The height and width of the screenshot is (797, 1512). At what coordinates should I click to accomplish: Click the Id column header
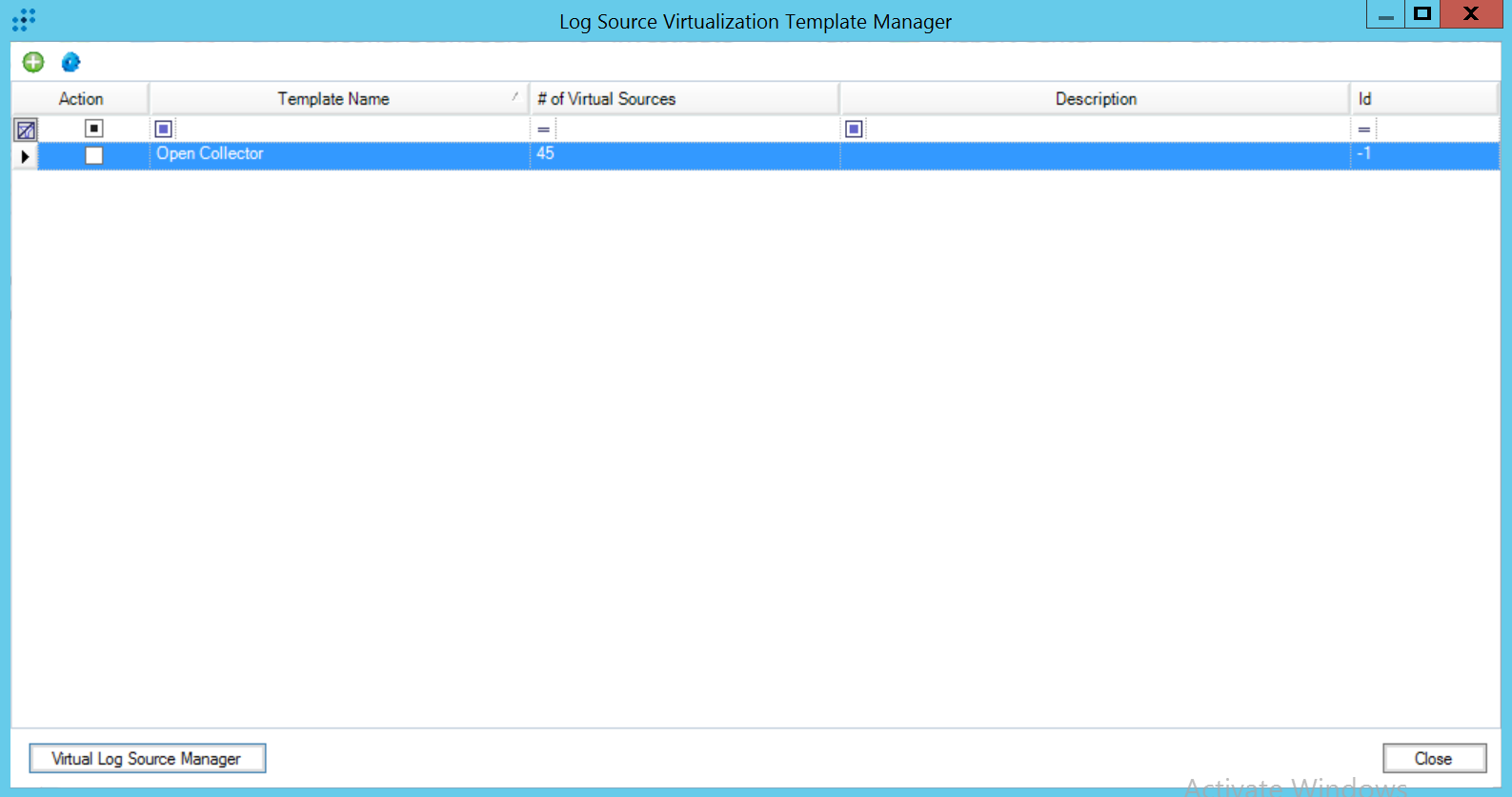(x=1365, y=99)
